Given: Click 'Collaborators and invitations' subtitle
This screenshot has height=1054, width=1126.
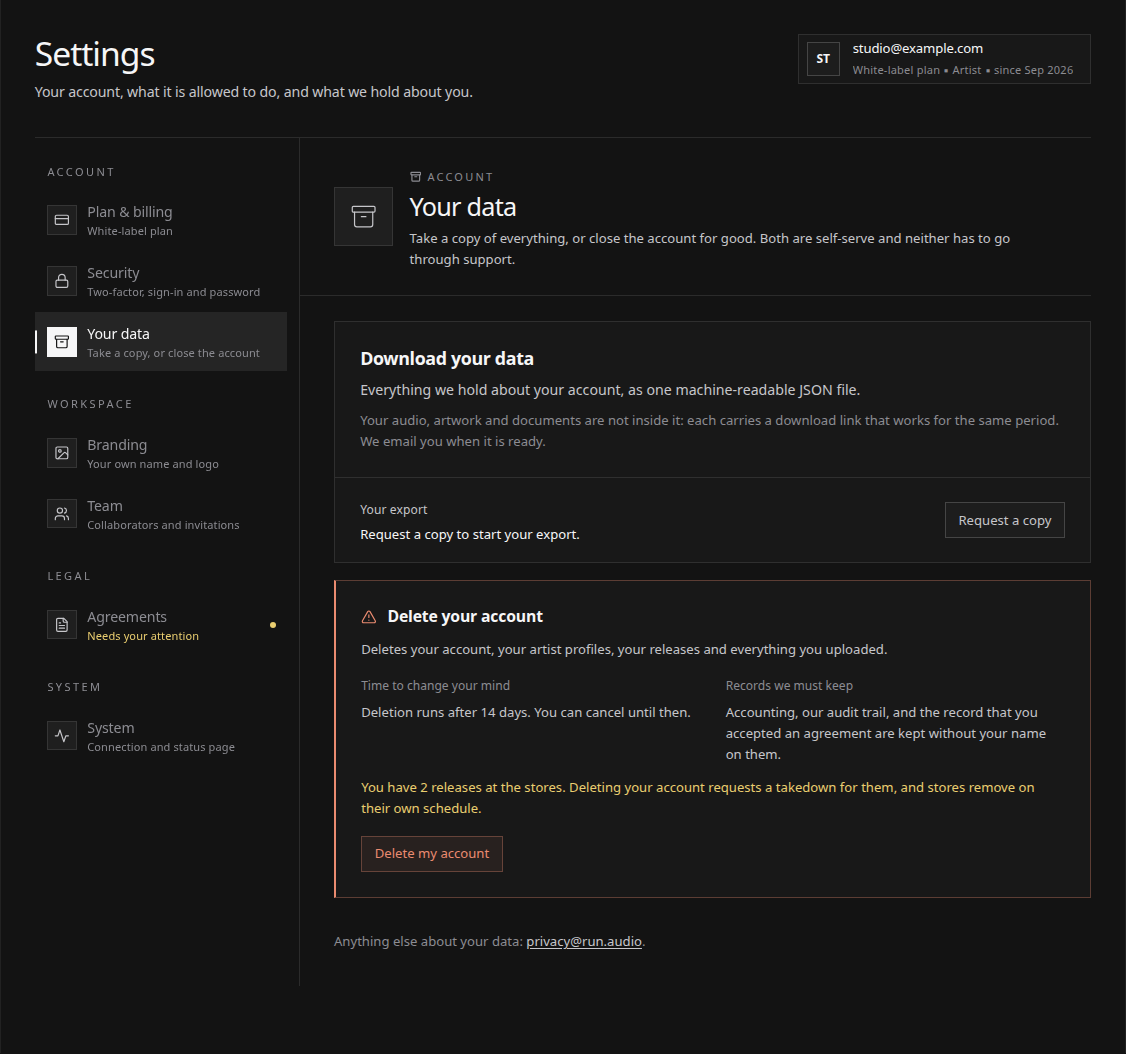Looking at the screenshot, I should pyautogui.click(x=163, y=526).
